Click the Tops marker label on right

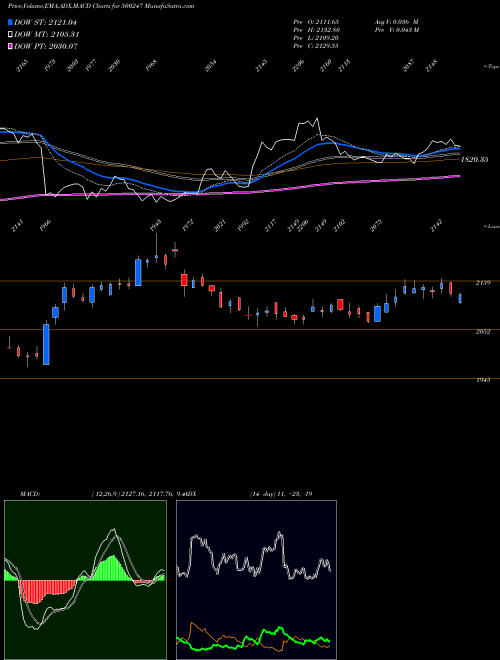click(491, 67)
